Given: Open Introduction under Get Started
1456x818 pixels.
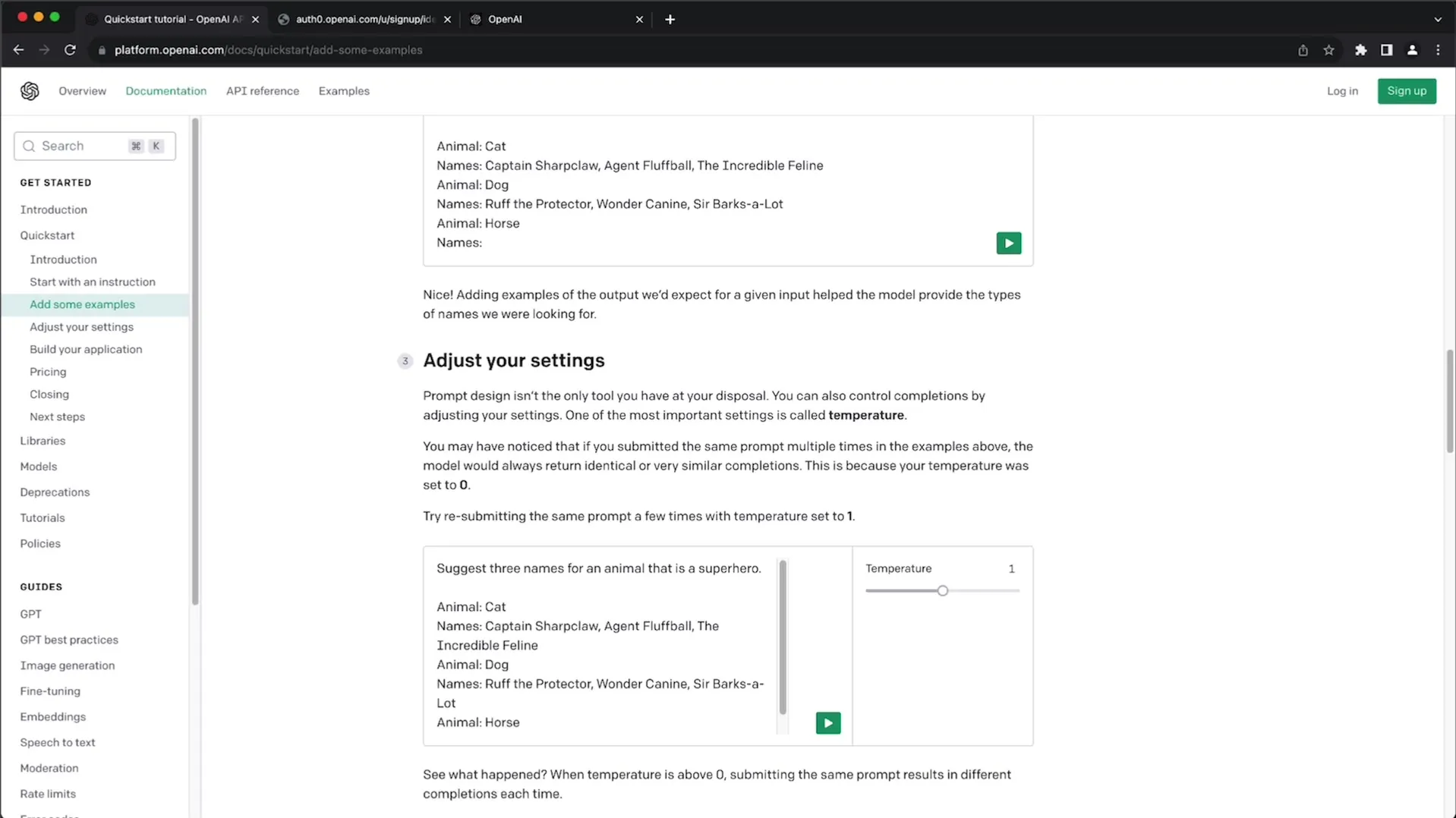Looking at the screenshot, I should 53,209.
